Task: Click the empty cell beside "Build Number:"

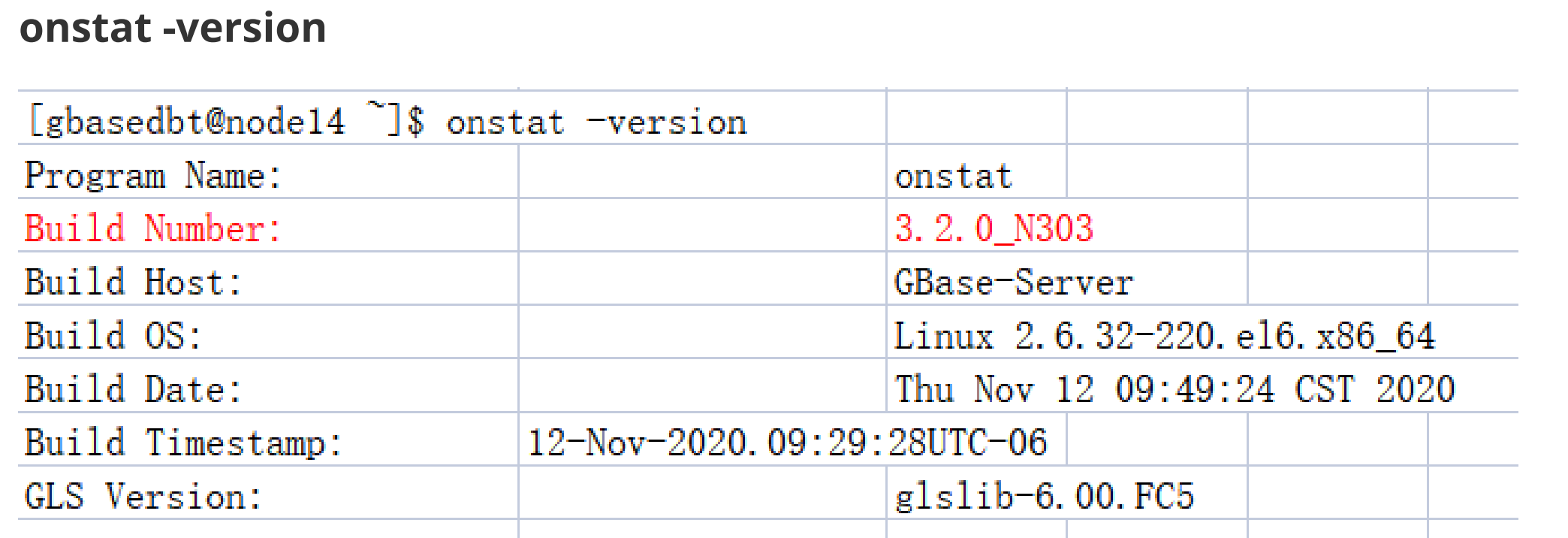Action: coord(702,228)
